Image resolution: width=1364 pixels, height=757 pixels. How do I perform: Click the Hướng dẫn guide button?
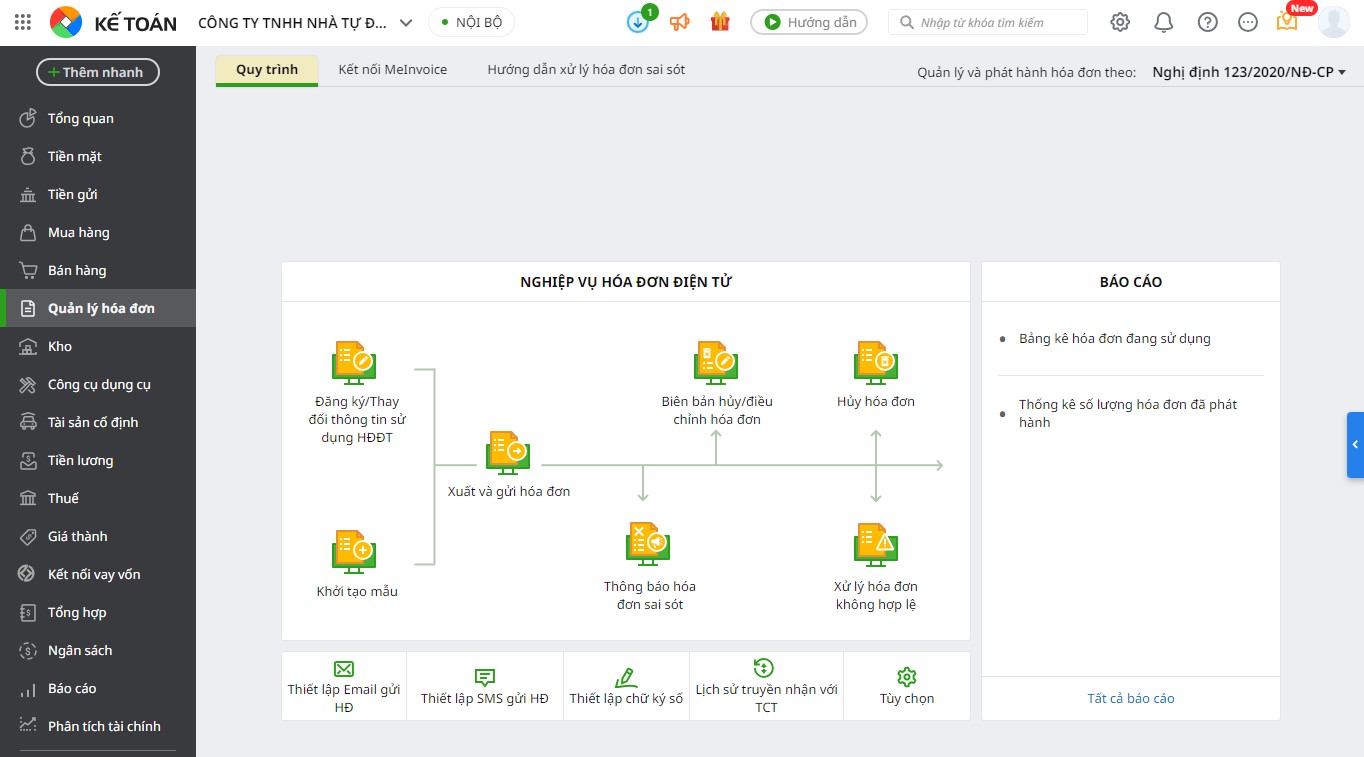[x=809, y=22]
